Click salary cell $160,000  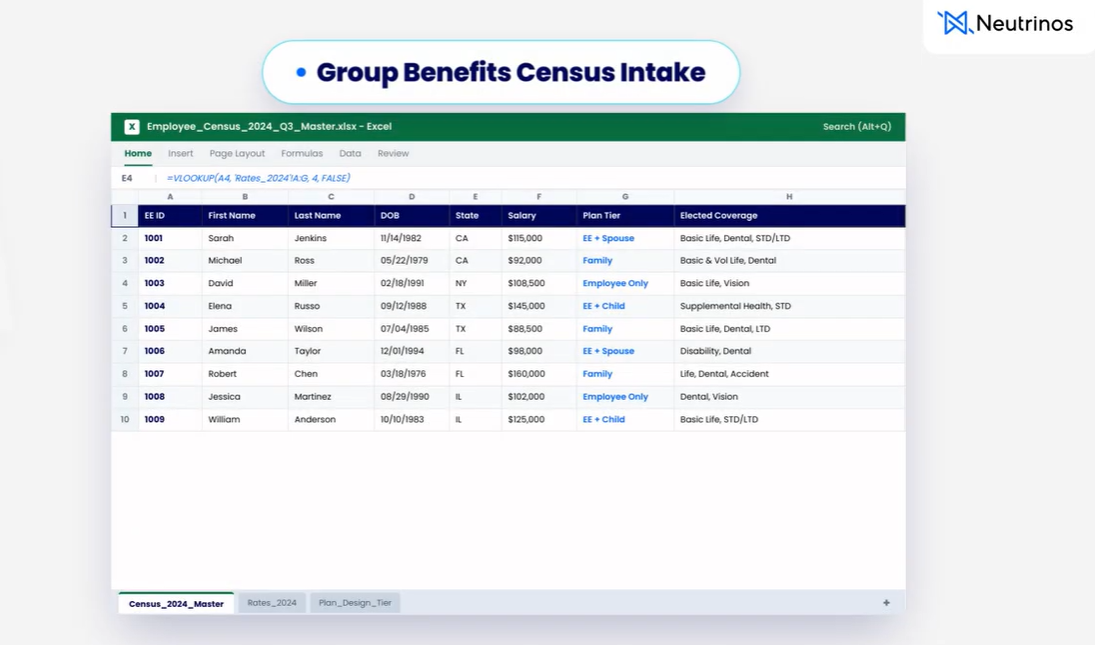pyautogui.click(x=539, y=374)
